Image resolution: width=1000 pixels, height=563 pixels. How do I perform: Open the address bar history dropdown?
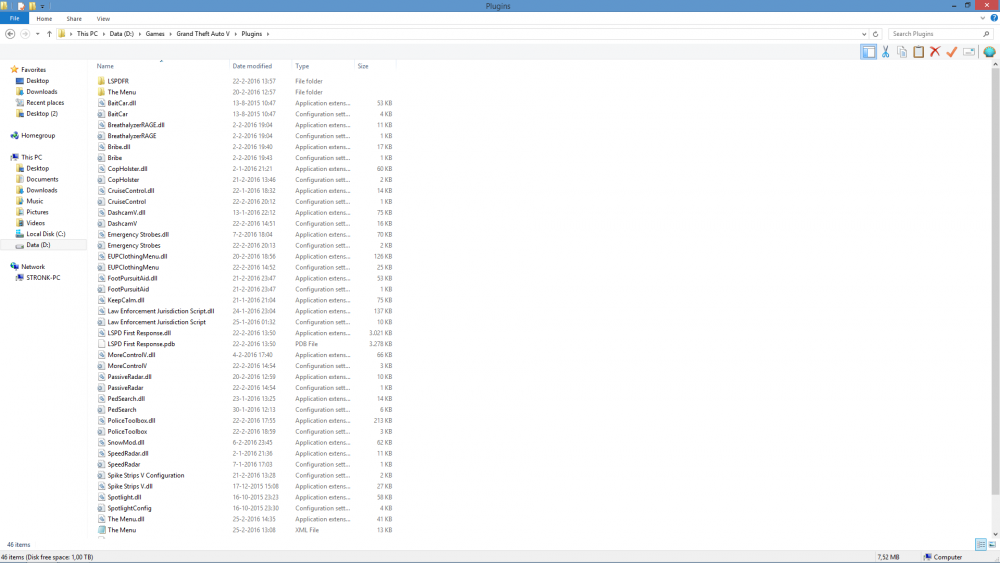pos(864,34)
